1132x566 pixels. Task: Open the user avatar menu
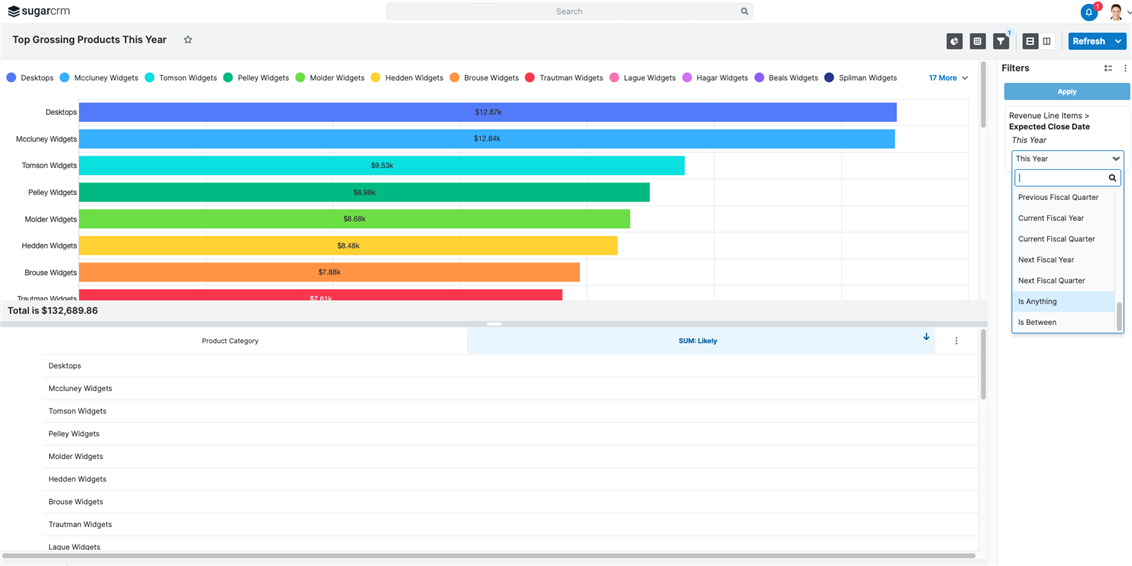(x=1116, y=12)
